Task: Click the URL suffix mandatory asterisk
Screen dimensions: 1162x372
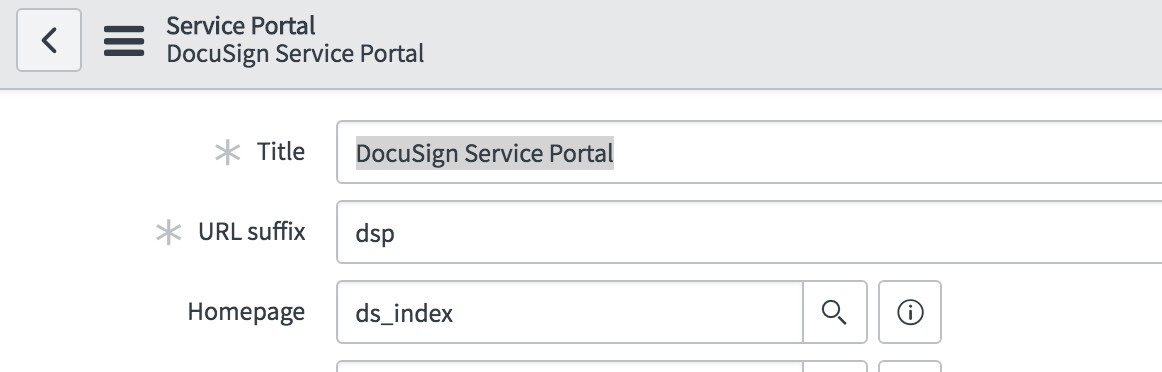Action: coord(168,233)
